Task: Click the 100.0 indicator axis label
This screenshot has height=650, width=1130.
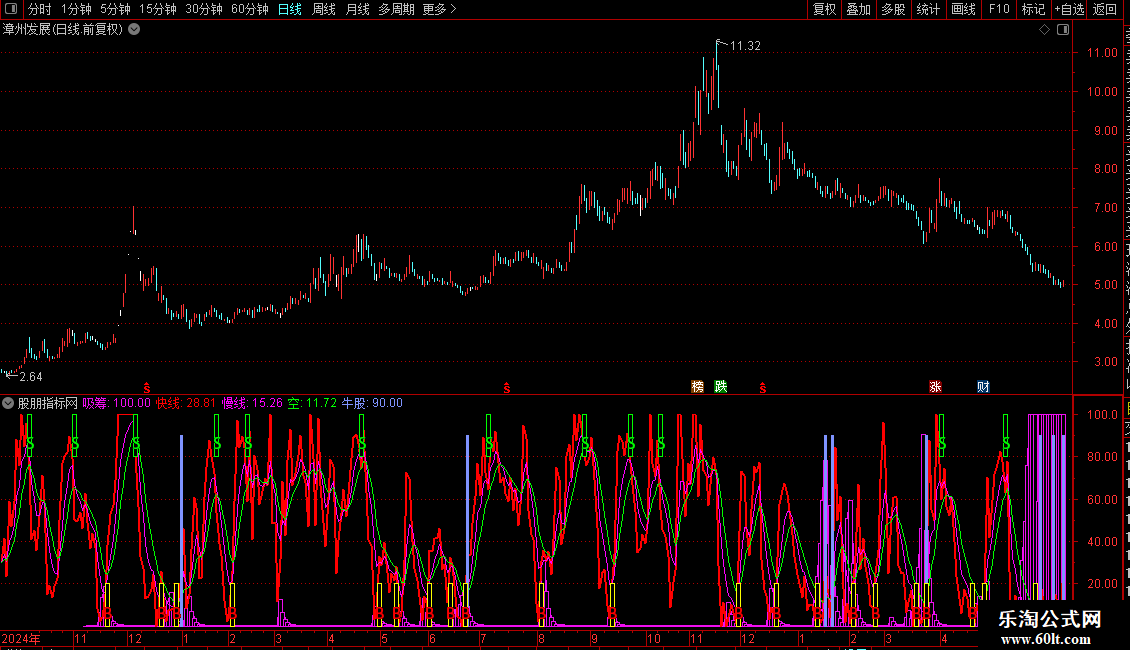Action: 1102,414
